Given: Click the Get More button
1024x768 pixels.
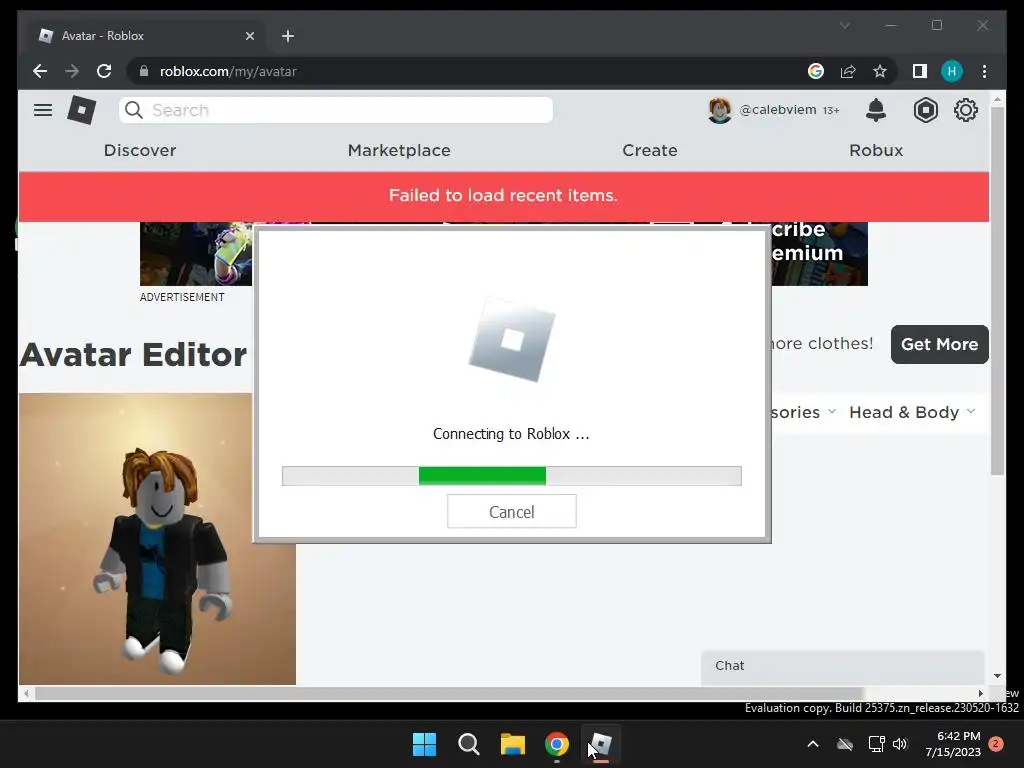Looking at the screenshot, I should tap(939, 344).
